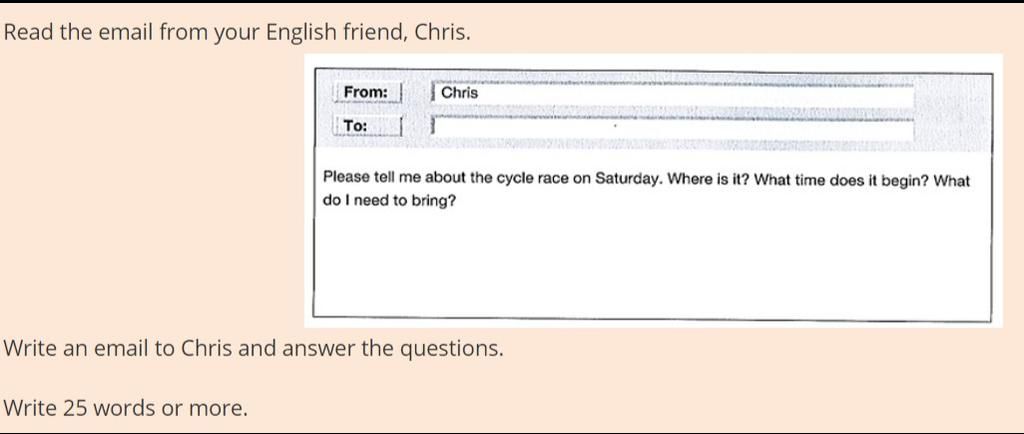Click the 'do I need to bring?' line
Screen dimensions: 1024x434
click(x=389, y=201)
